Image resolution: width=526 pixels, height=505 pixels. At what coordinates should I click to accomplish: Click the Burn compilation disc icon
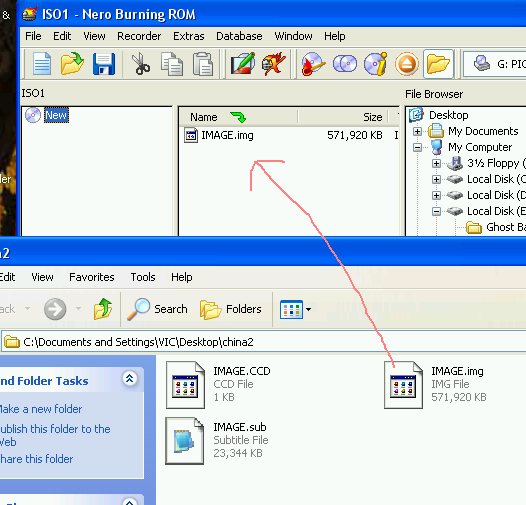pyautogui.click(x=313, y=64)
